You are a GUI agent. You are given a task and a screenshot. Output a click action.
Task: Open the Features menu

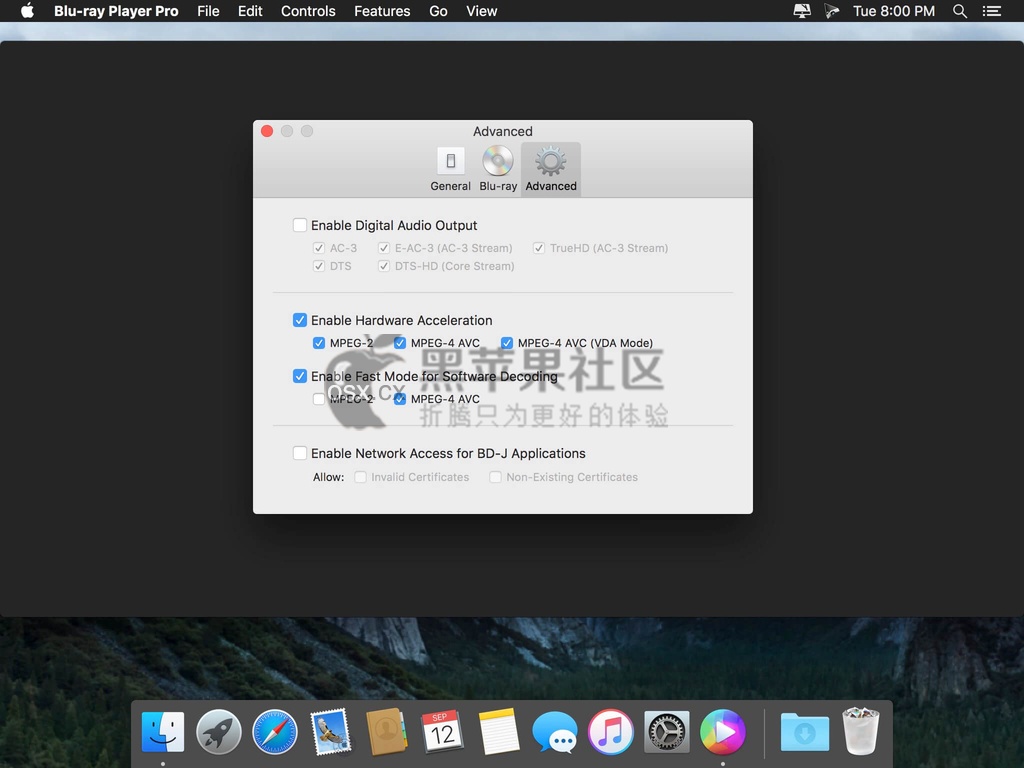point(382,11)
